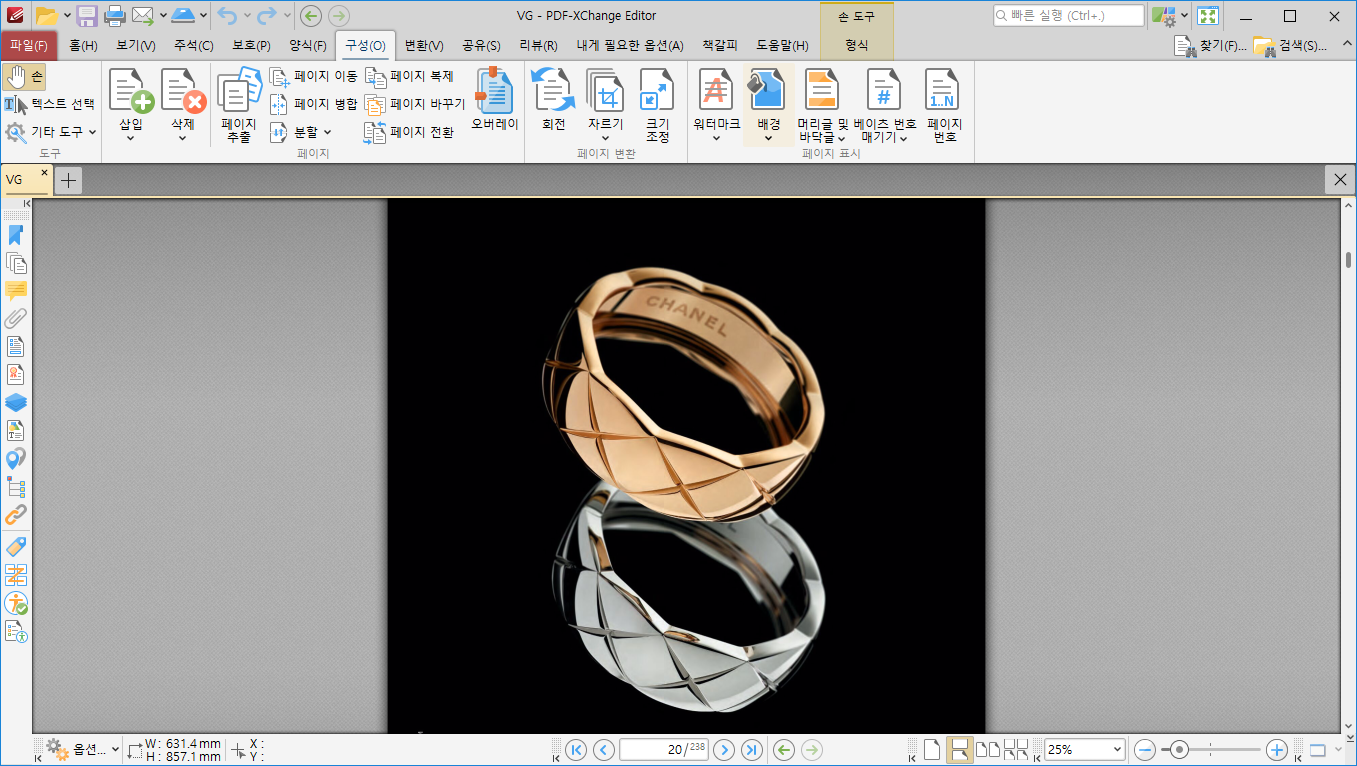The height and width of the screenshot is (766, 1357).
Task: Click the print icon in title bar
Action: point(115,16)
